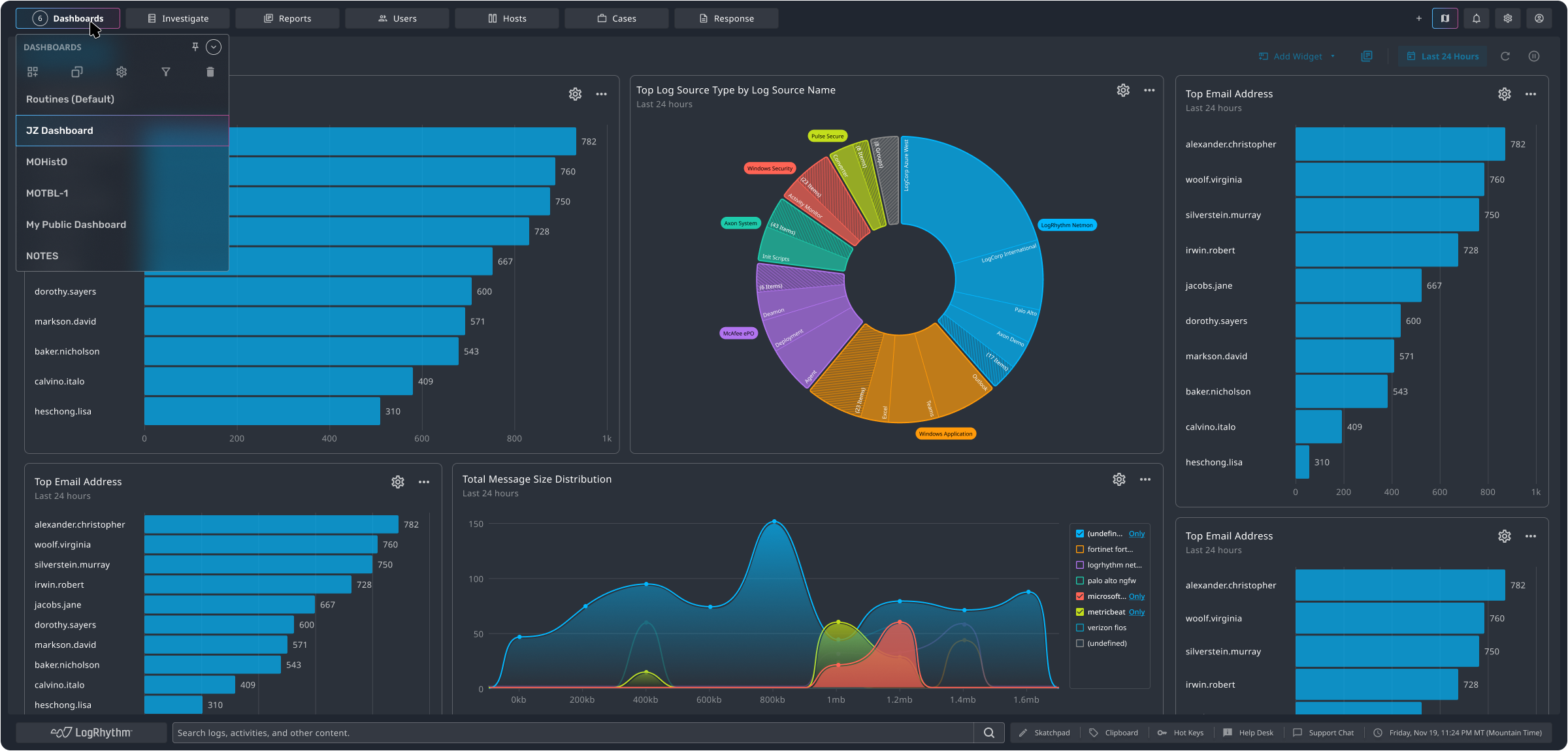
Task: Click the filter funnel icon in Dashboards panel
Action: pyautogui.click(x=166, y=72)
